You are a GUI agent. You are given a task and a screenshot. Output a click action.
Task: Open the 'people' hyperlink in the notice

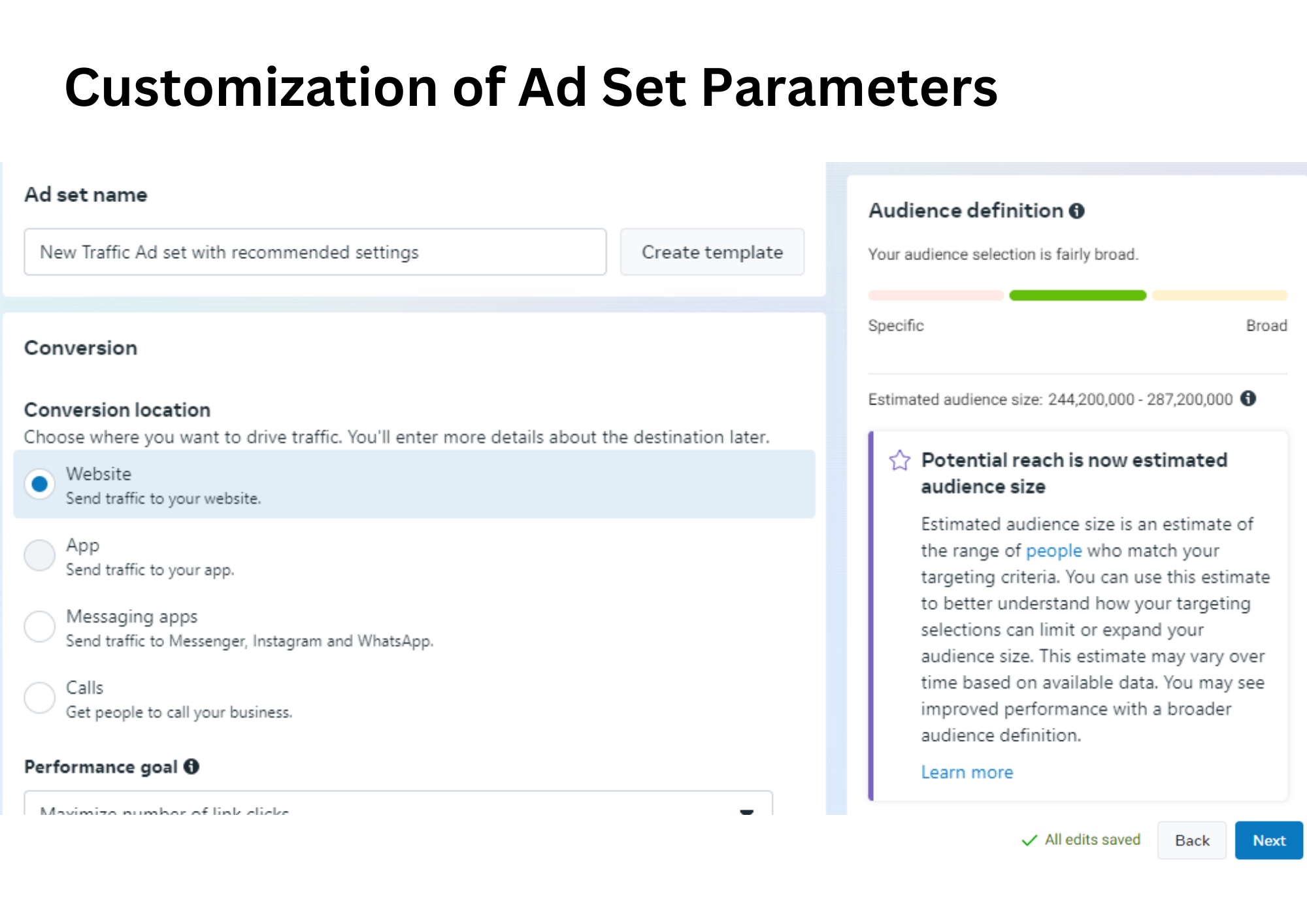pos(1053,551)
